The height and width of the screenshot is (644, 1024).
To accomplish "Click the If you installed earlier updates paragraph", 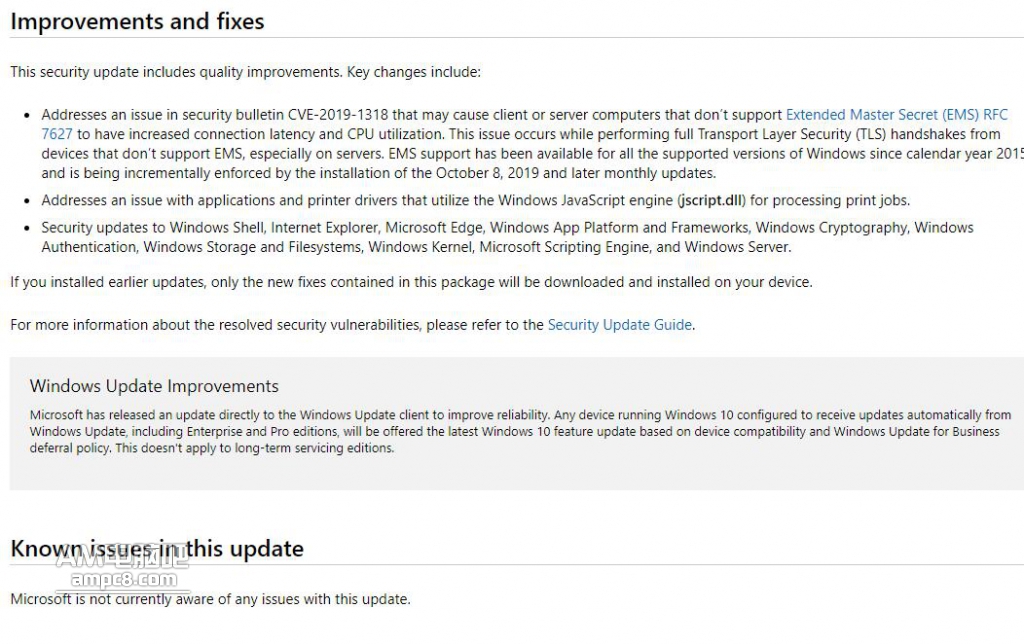I will coord(411,282).
